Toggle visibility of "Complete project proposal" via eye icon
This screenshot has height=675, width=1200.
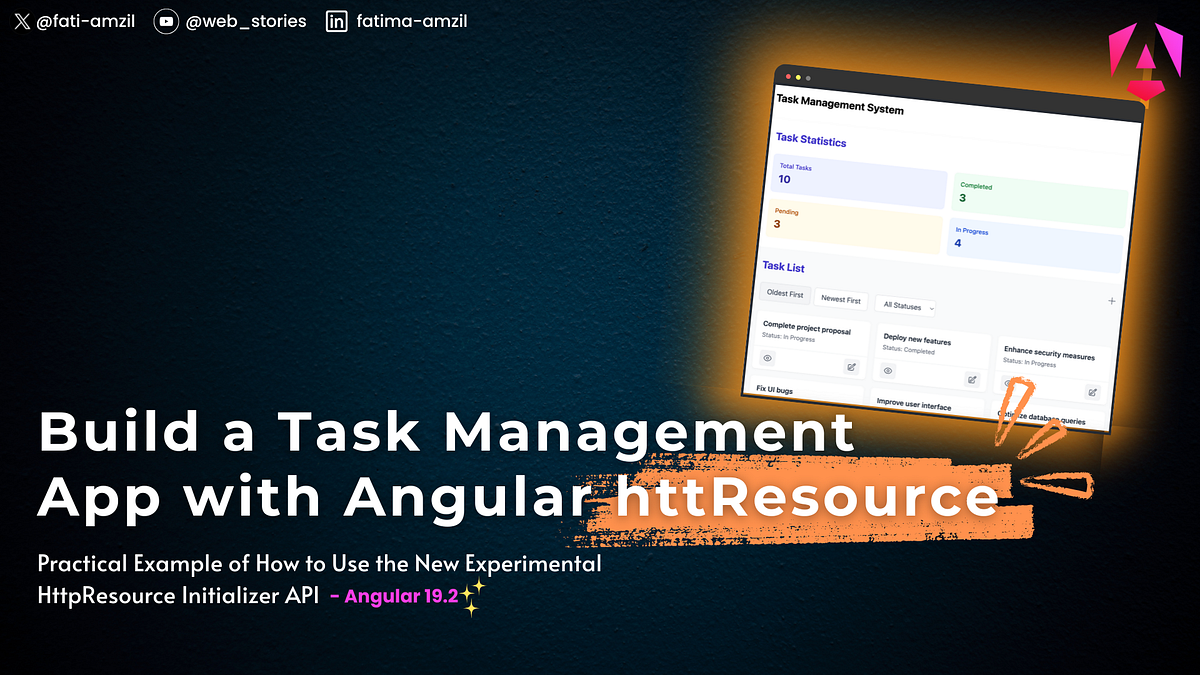[767, 359]
